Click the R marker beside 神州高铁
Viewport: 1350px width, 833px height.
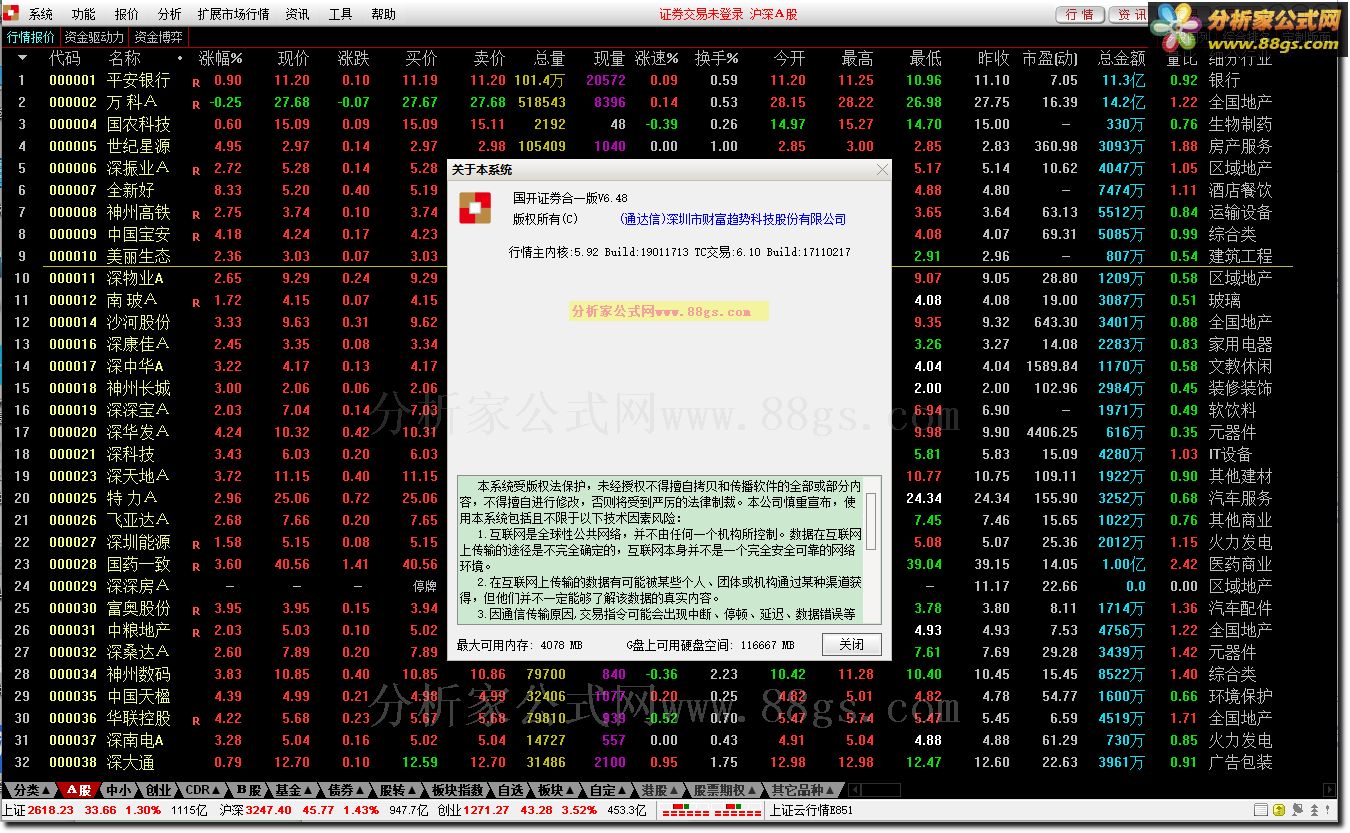click(196, 215)
